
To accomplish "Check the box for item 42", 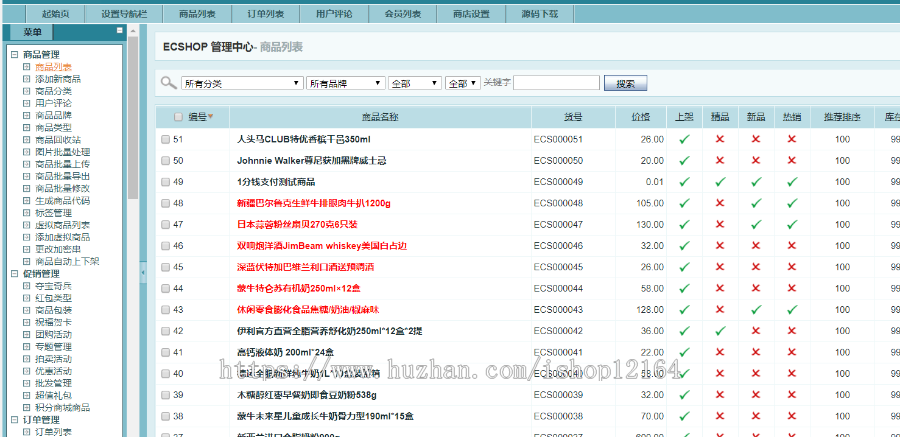I will click(x=165, y=331).
